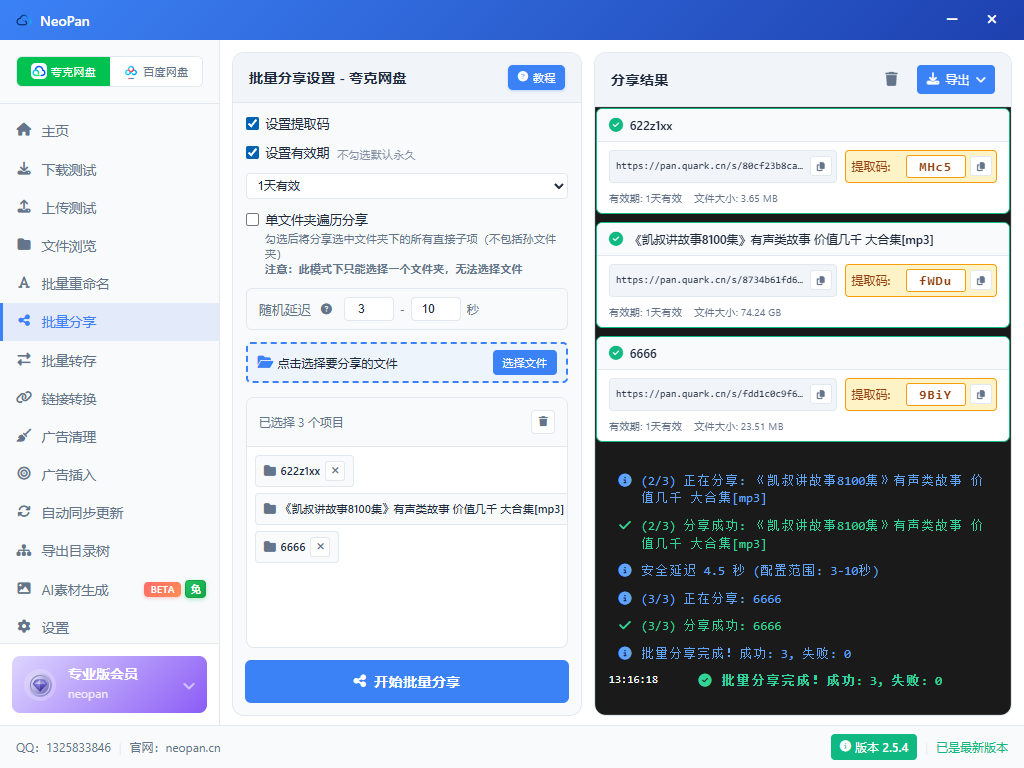Click the NeoPan cloud logo icon
Image resolution: width=1024 pixels, height=768 pixels.
pos(24,20)
